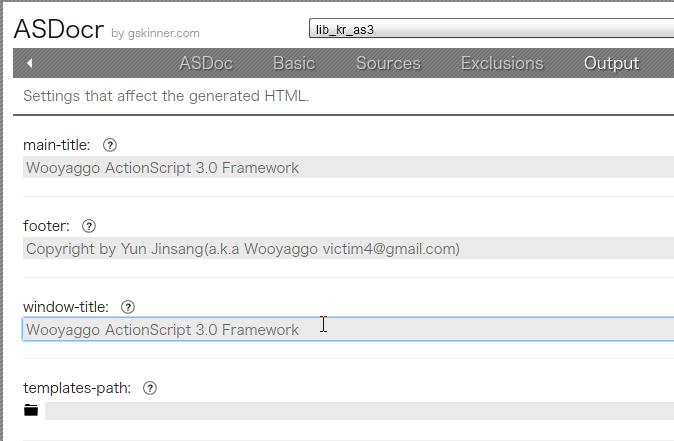The width and height of the screenshot is (674, 441).
Task: Click the 'main-title:' label
Action: click(56, 145)
